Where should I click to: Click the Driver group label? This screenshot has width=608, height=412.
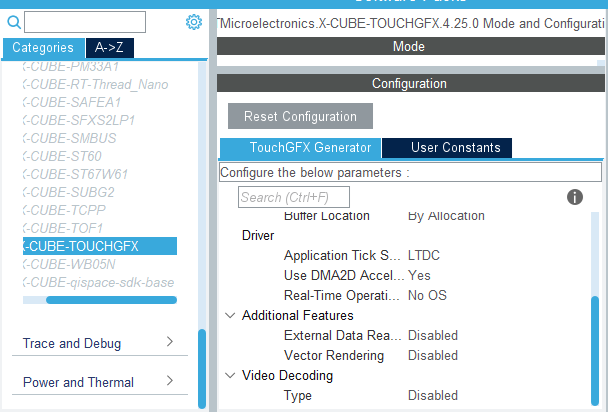pos(258,235)
